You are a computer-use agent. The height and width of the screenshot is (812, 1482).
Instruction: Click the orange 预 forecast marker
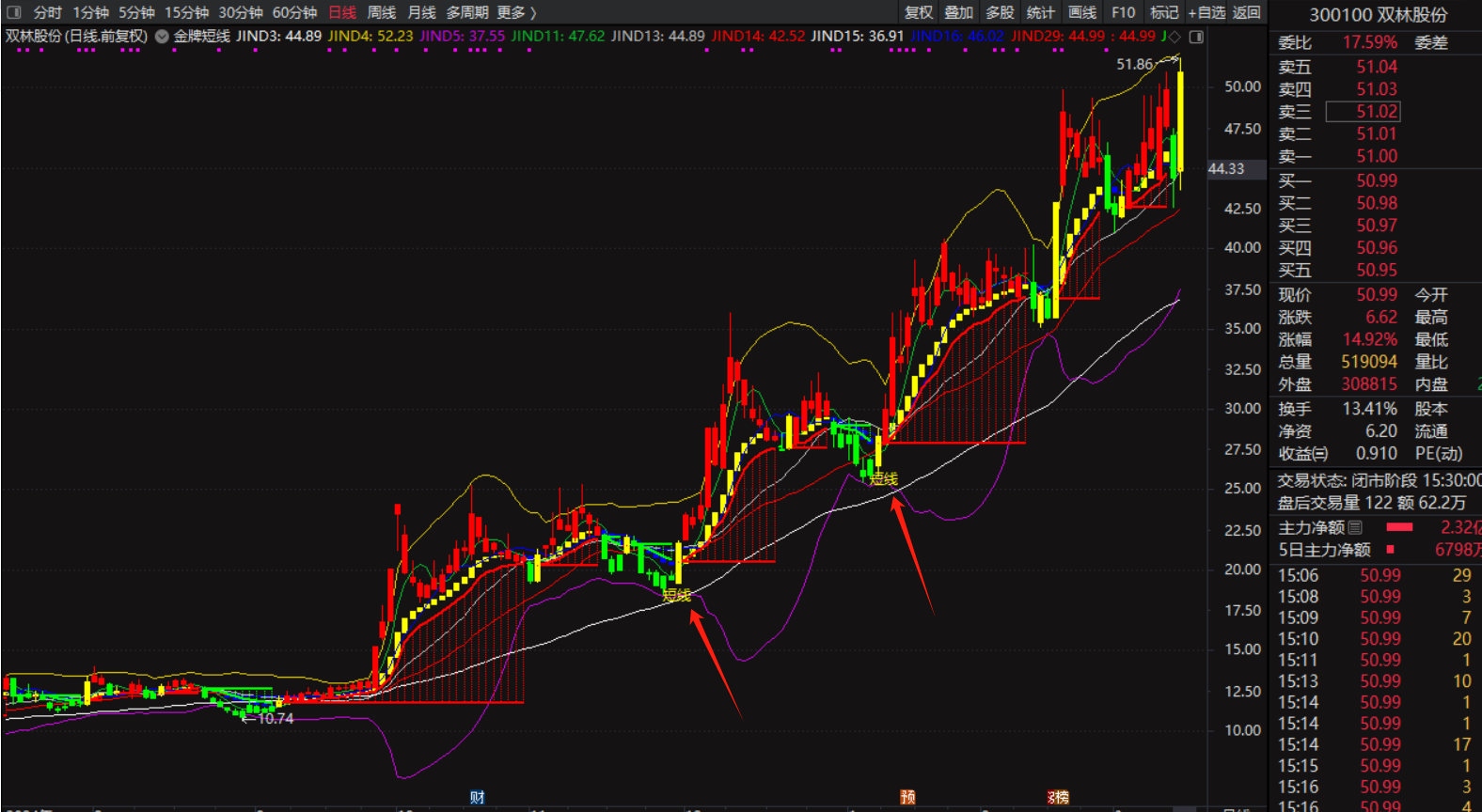tap(907, 797)
